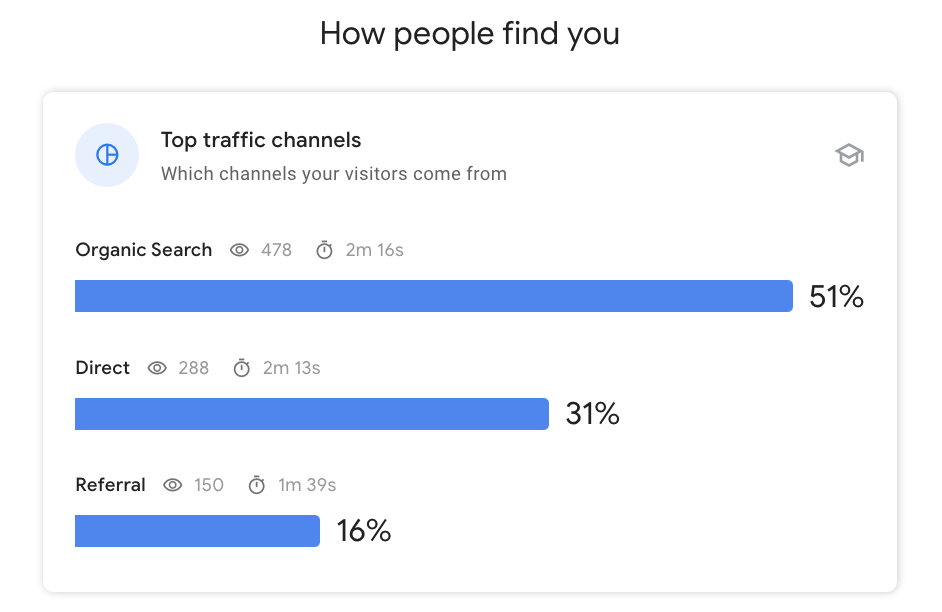Select the stopwatch icon beside 2m 16s
This screenshot has width=942, height=612.
[324, 250]
